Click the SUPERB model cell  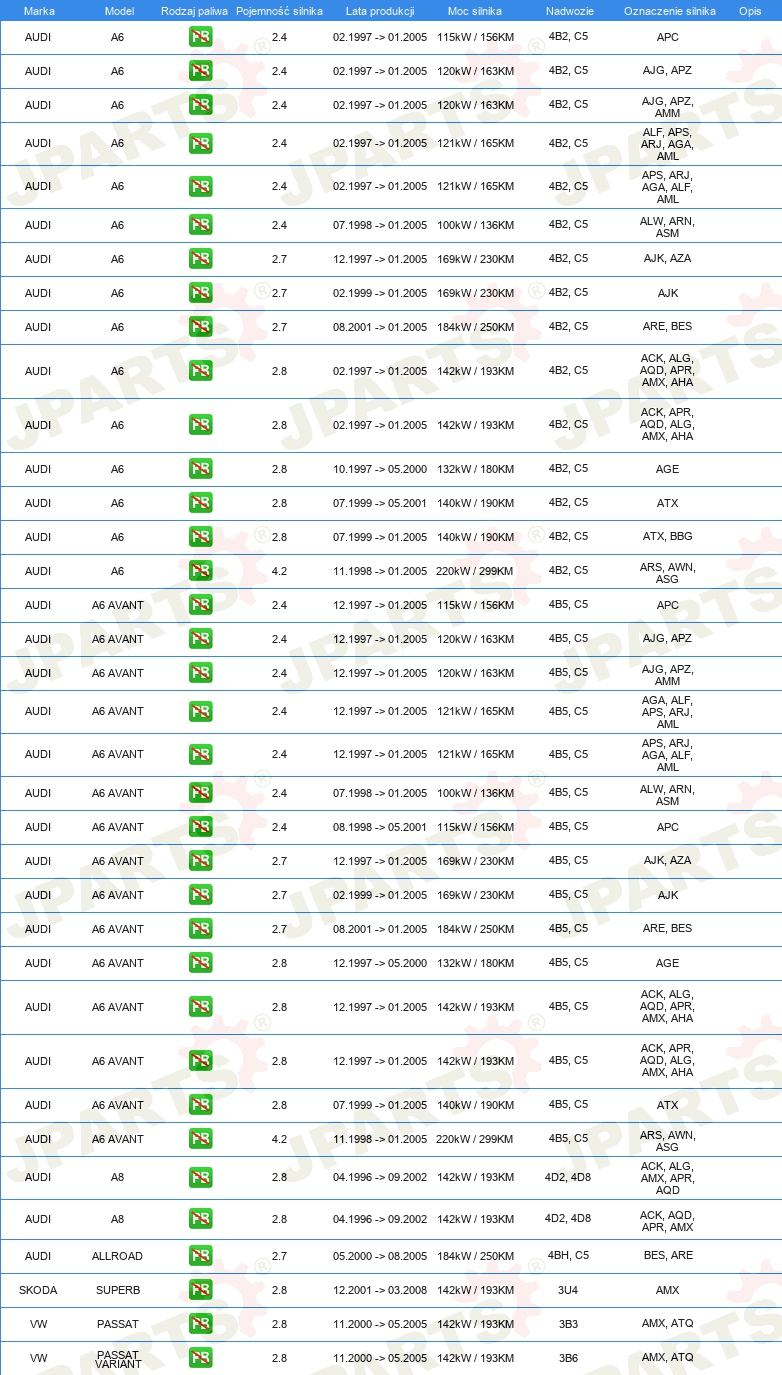pyautogui.click(x=118, y=1290)
